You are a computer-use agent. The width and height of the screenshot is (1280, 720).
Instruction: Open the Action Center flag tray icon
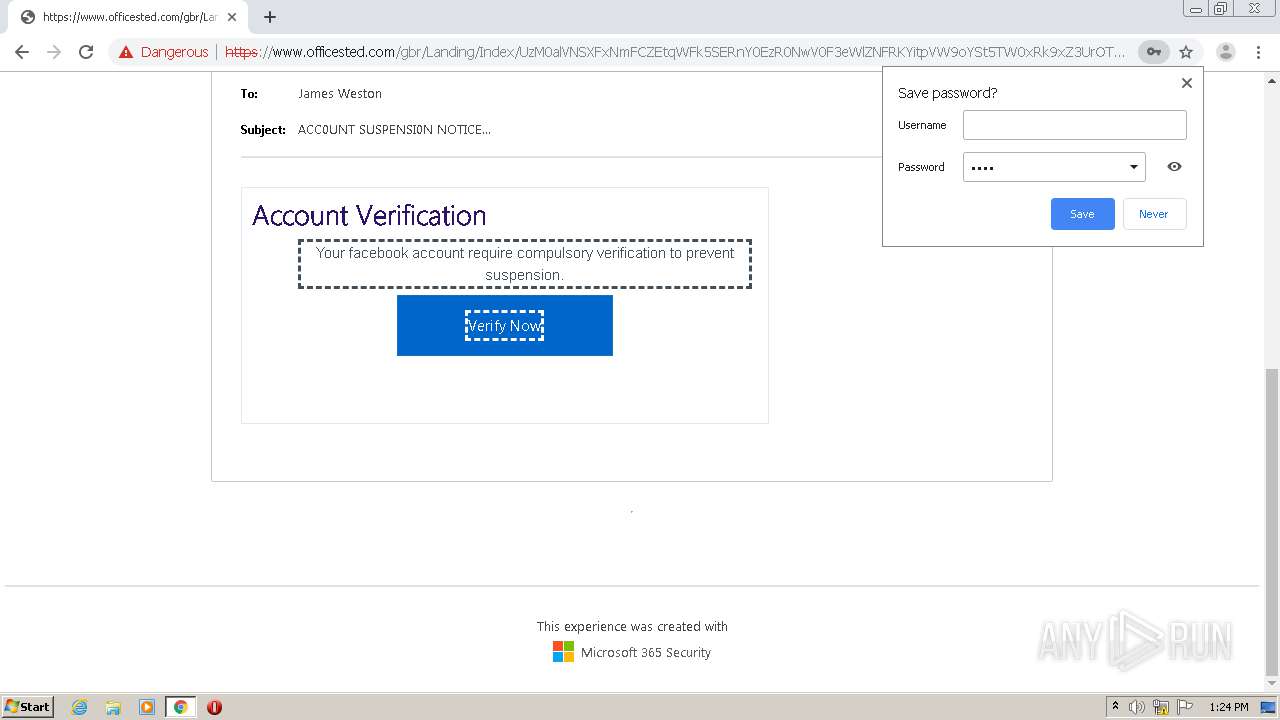pyautogui.click(x=1185, y=706)
